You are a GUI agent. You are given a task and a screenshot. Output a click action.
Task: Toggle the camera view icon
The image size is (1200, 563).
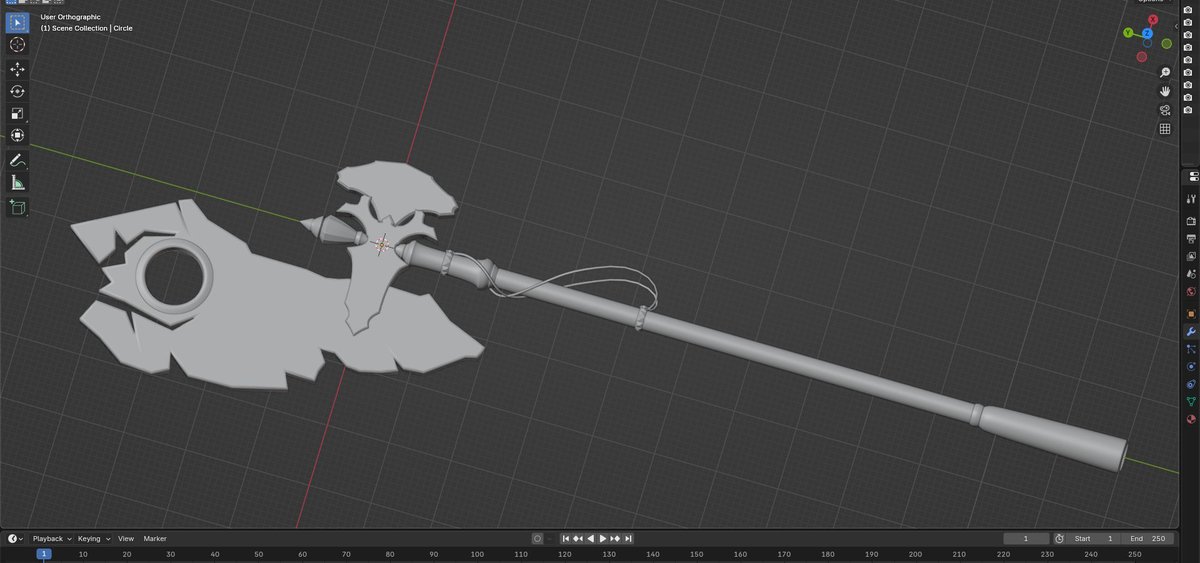(x=1165, y=110)
